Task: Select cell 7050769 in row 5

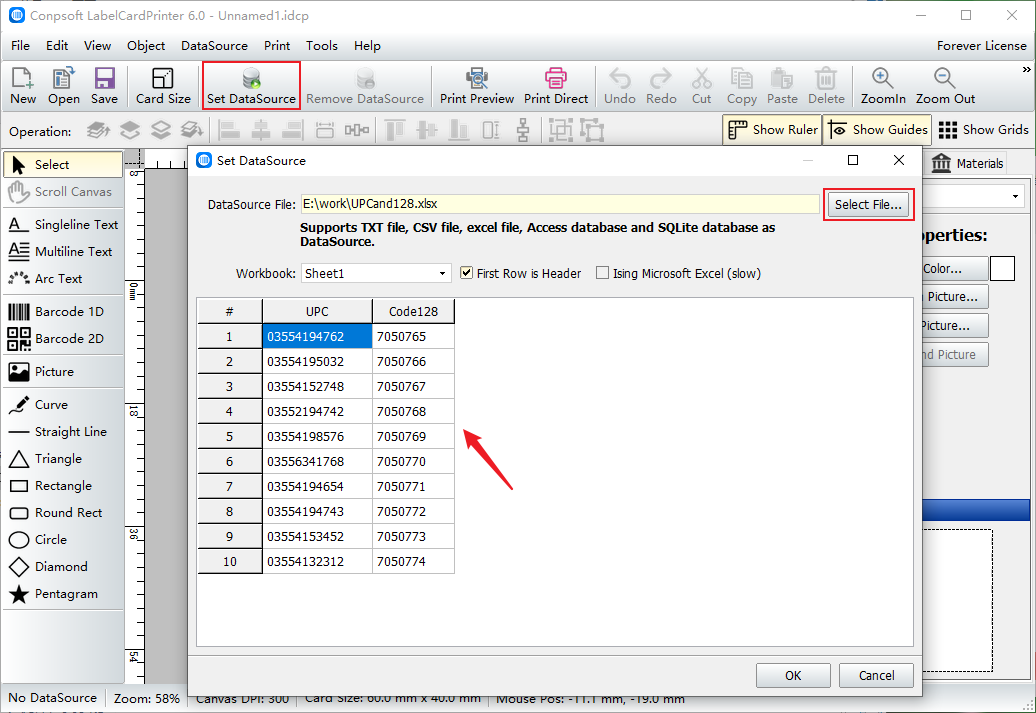Action: (x=413, y=436)
